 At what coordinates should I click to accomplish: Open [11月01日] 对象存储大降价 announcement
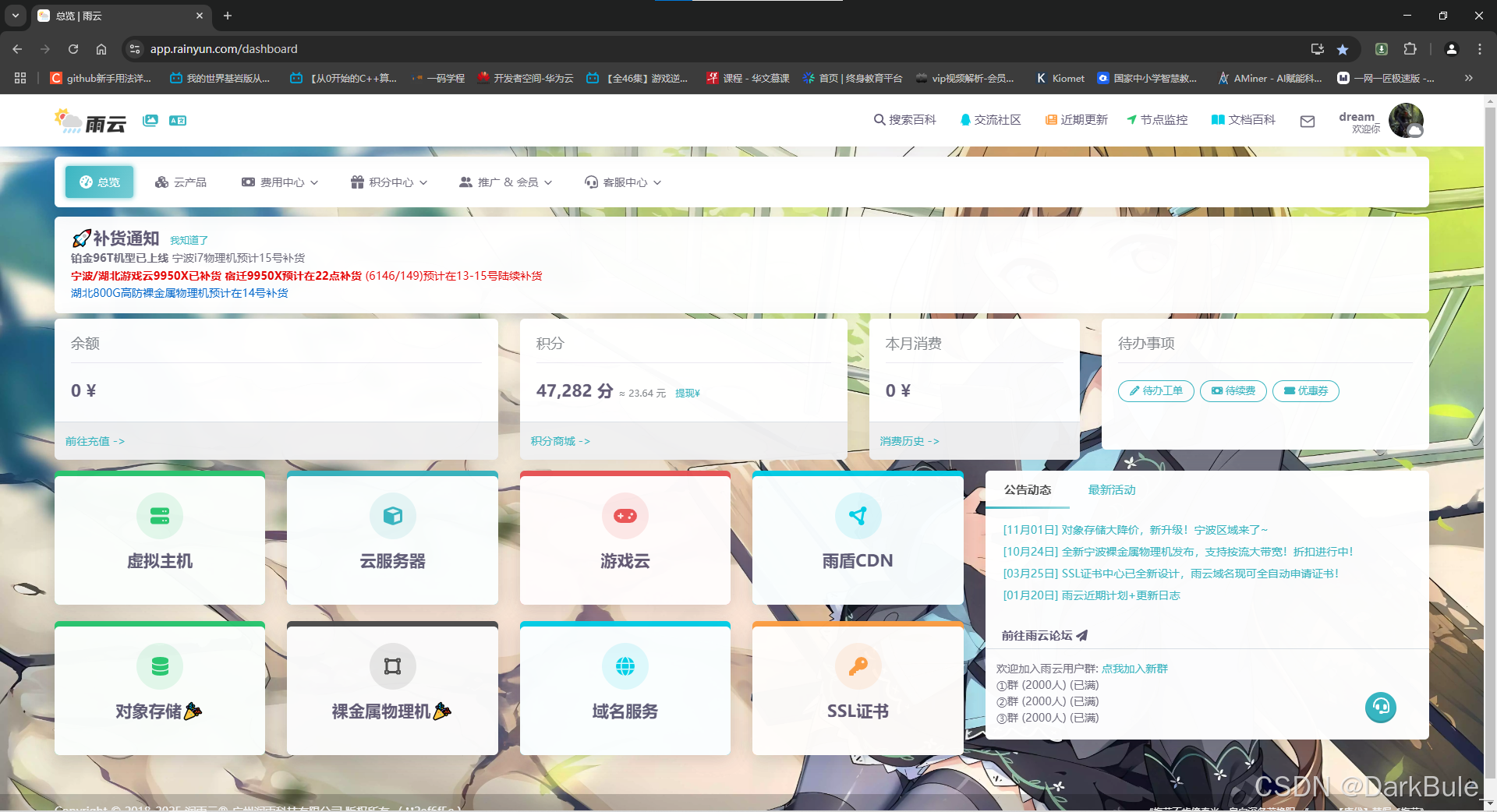click(x=1135, y=530)
